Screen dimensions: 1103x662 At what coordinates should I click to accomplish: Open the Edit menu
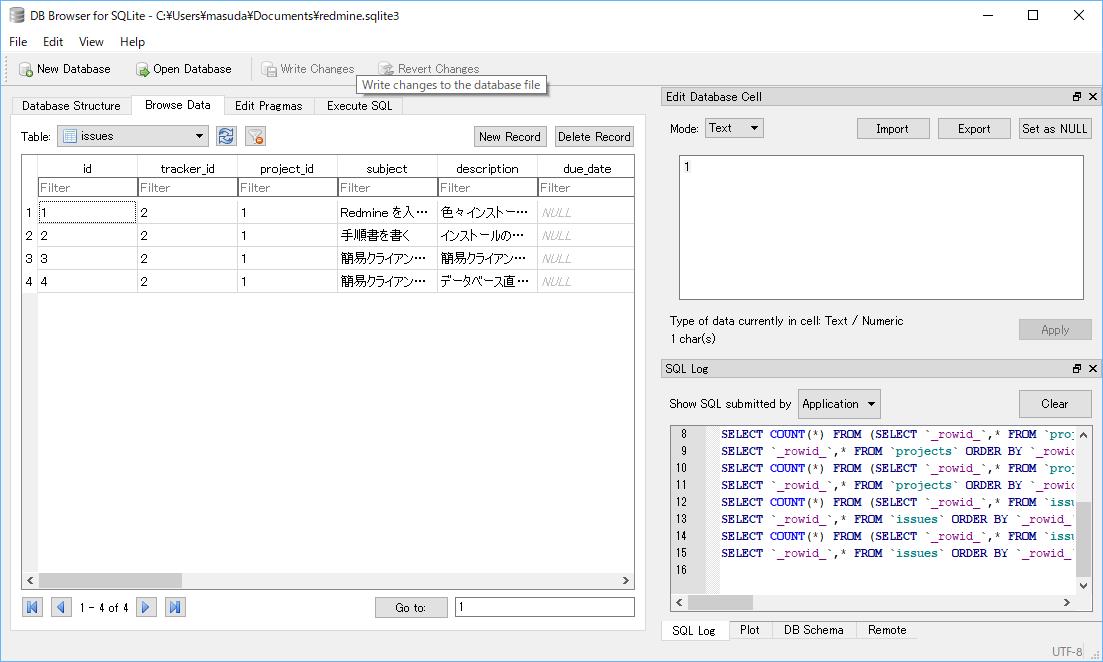pyautogui.click(x=53, y=42)
